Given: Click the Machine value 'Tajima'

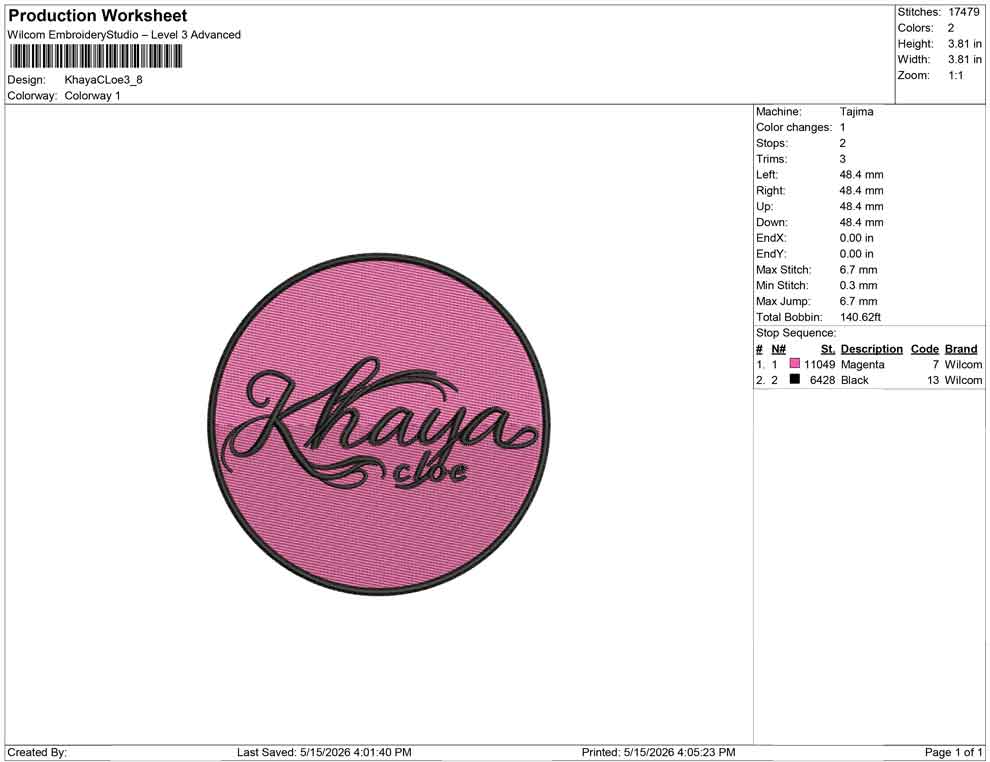Looking at the screenshot, I should coord(857,112).
